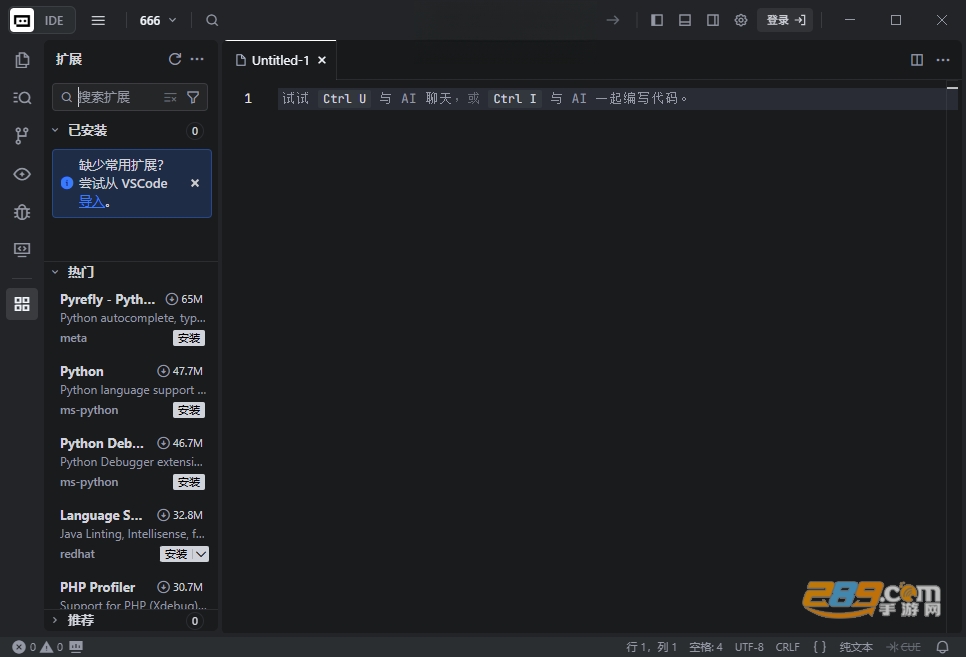Click the IDE logo icon
This screenshot has width=966, height=657.
(x=22, y=20)
